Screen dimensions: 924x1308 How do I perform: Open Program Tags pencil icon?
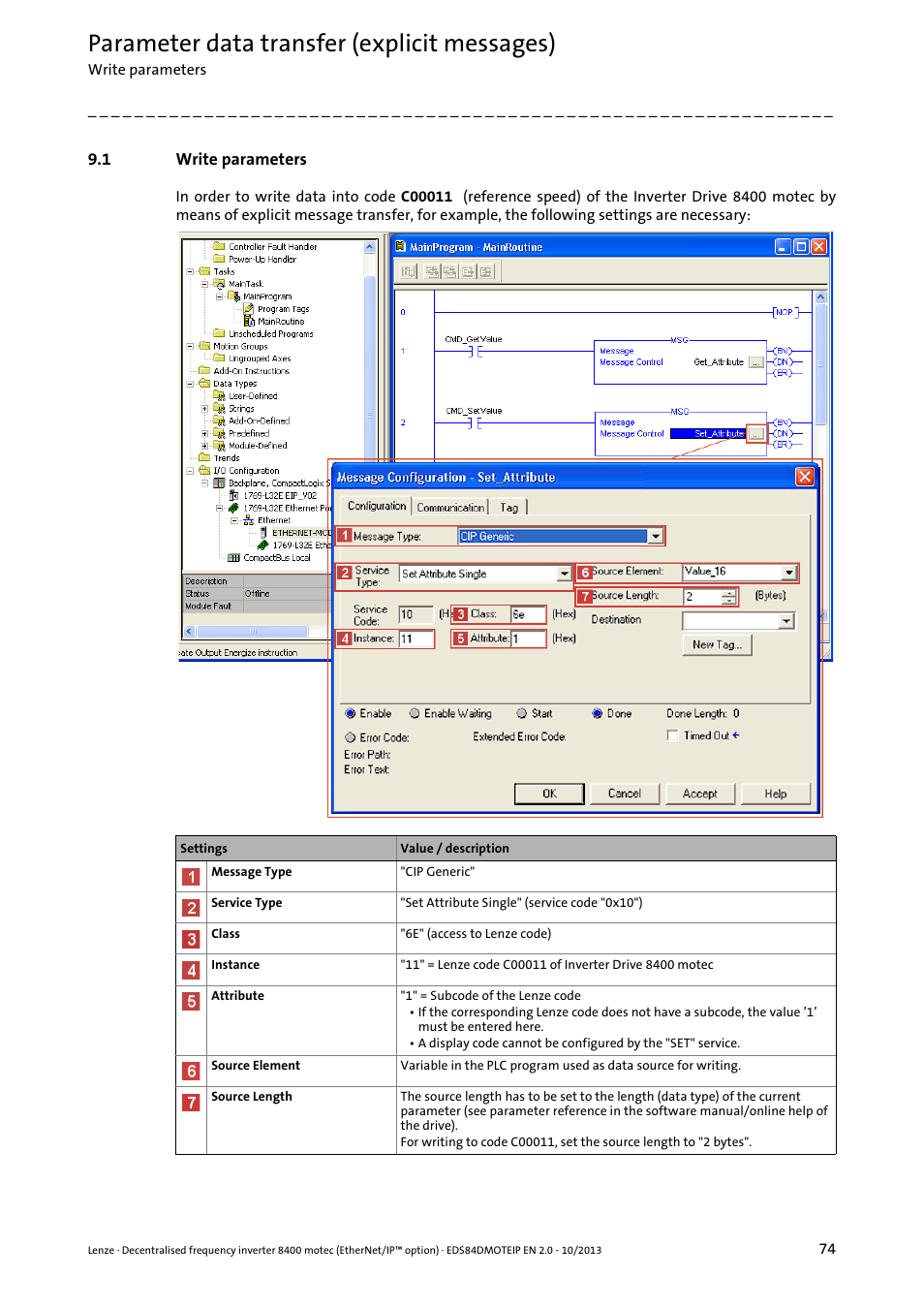[x=249, y=309]
